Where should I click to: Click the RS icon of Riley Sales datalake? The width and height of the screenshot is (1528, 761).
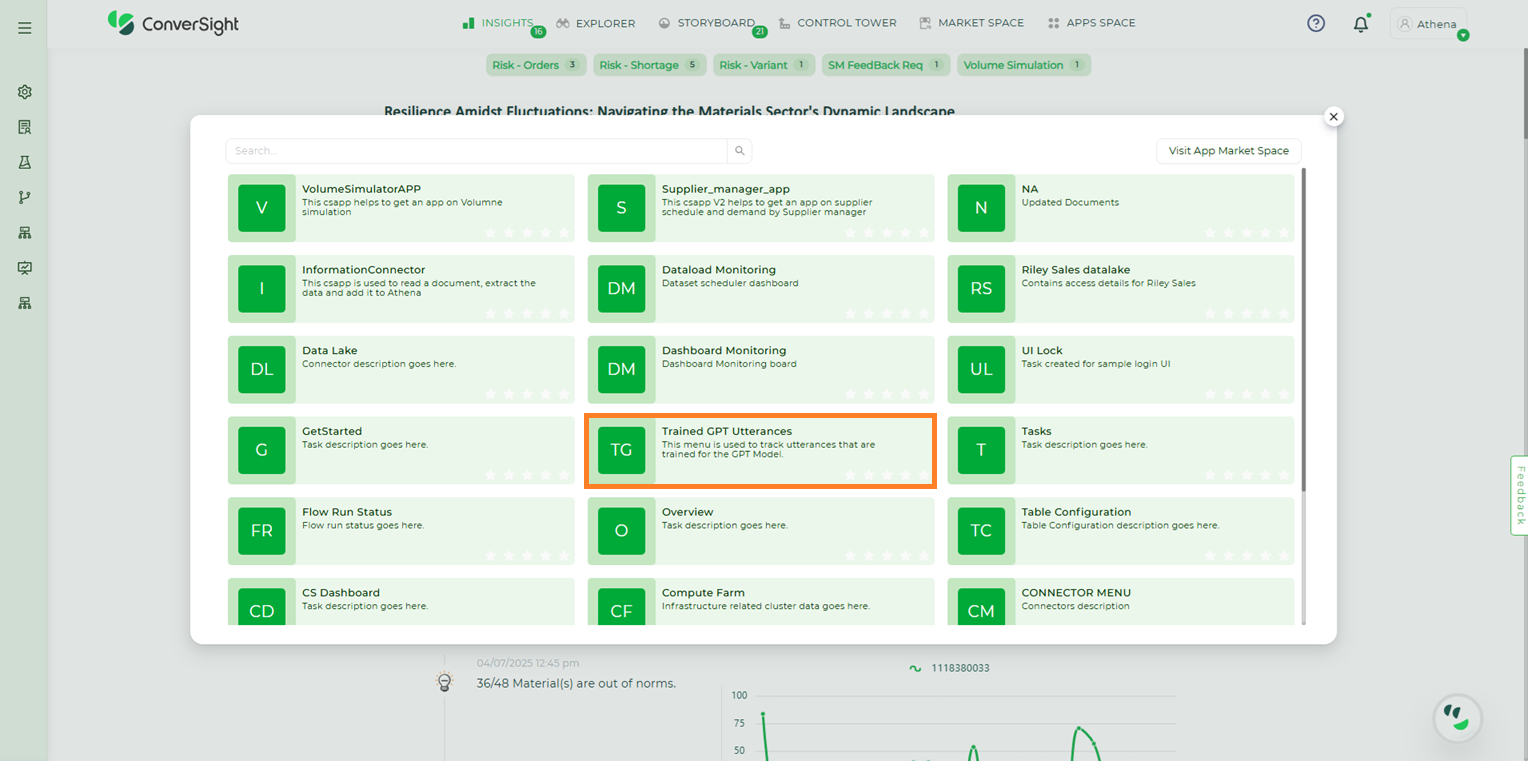pos(981,289)
